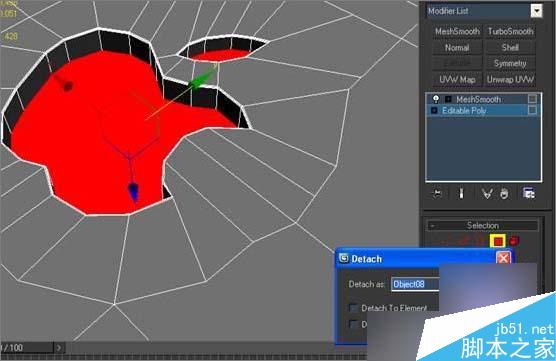Click the green Y-axis gizmo arrow

point(201,79)
